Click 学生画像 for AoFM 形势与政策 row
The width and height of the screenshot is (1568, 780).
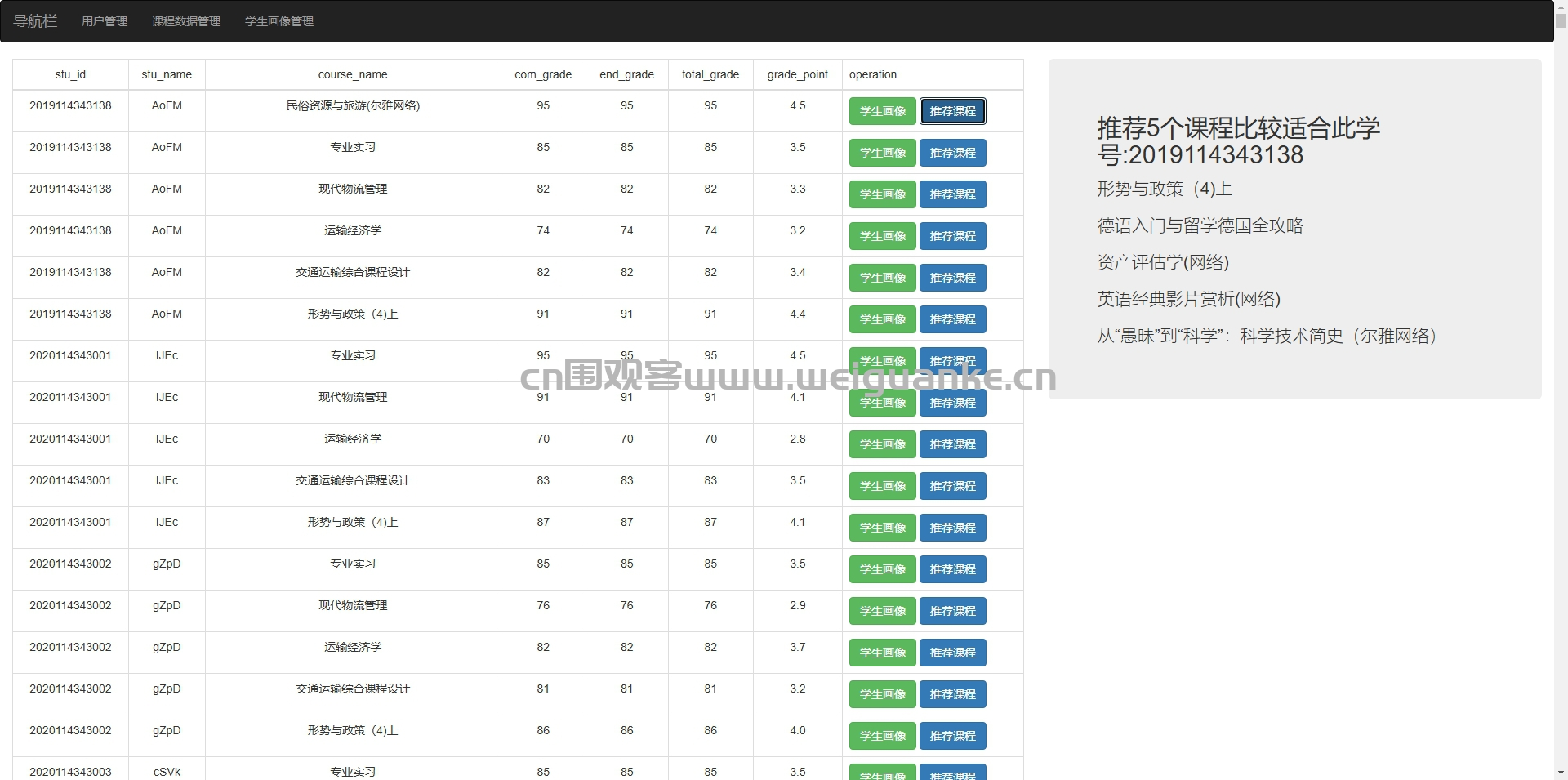(883, 319)
